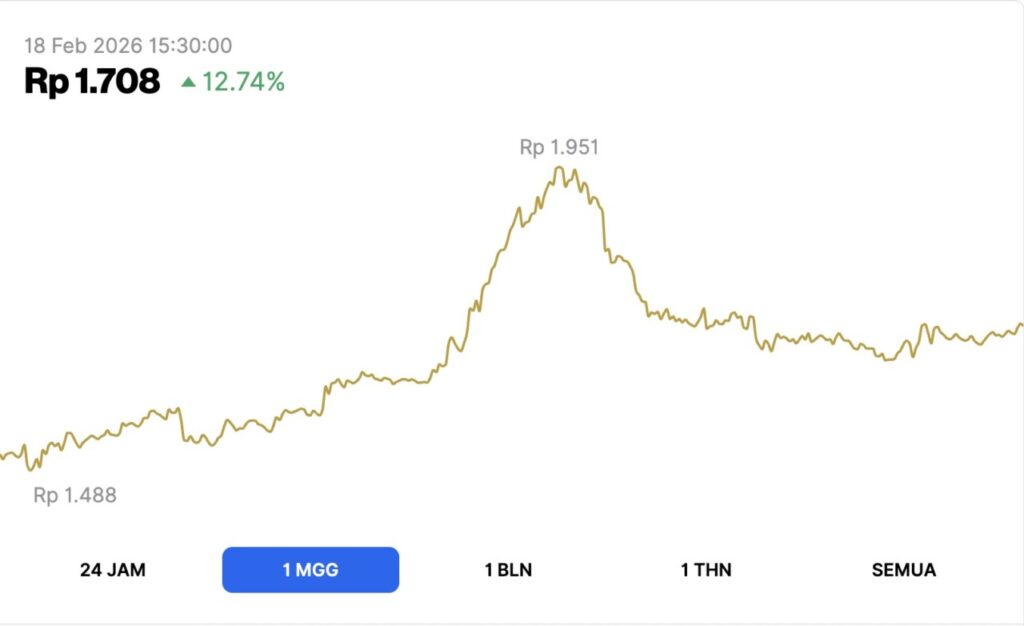
Task: Click the leftmost start of the price line
Action: click(3, 457)
